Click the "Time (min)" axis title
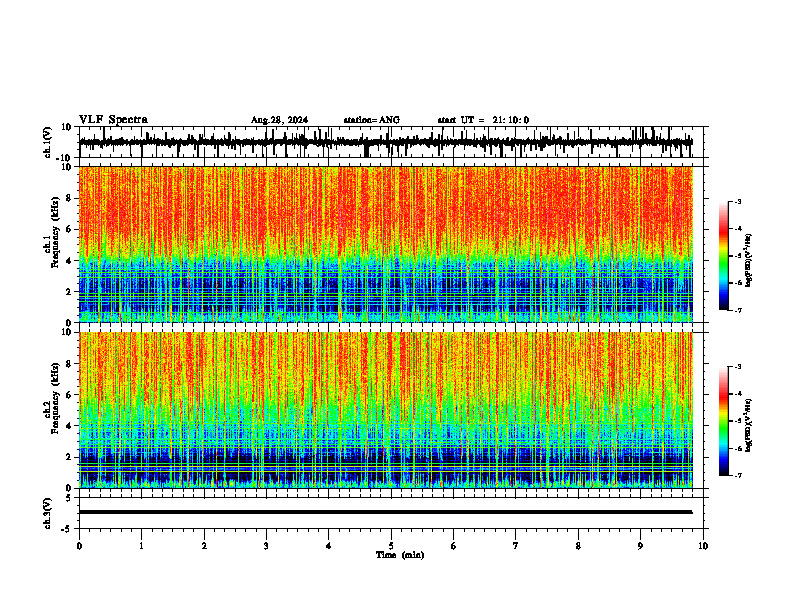792x612 pixels. tap(400, 555)
